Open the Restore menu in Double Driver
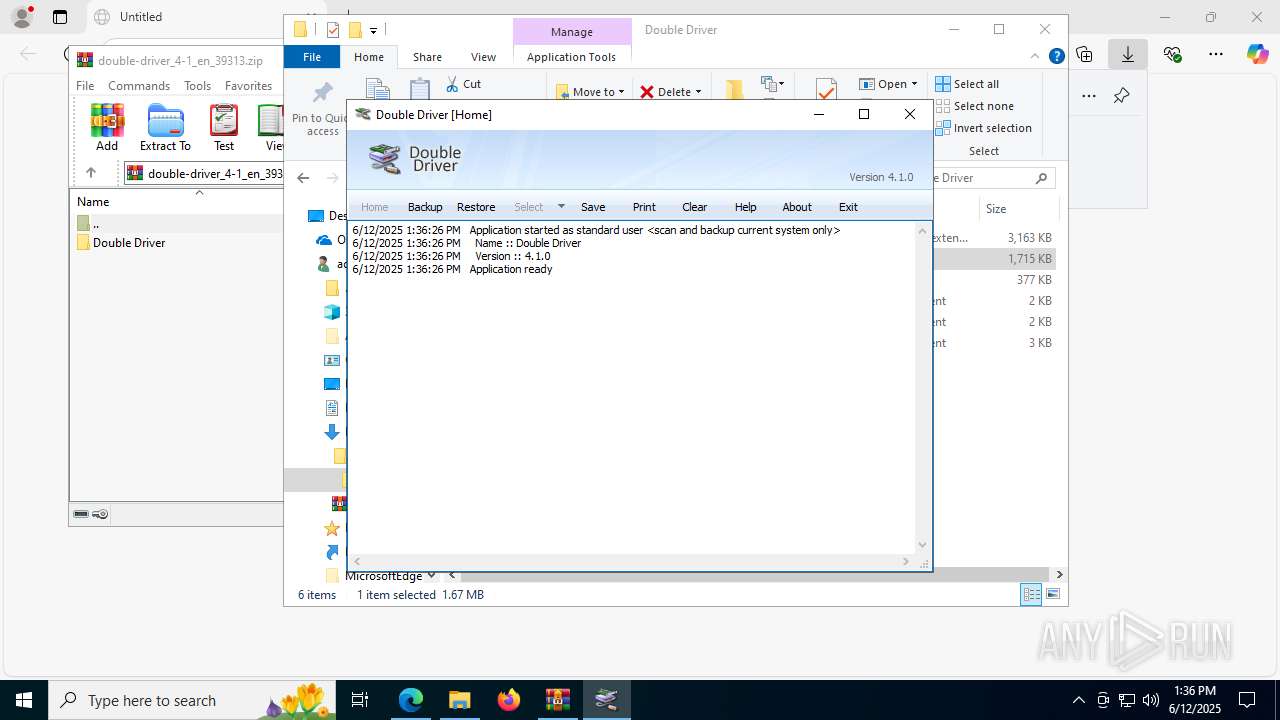This screenshot has width=1280, height=720. point(476,207)
